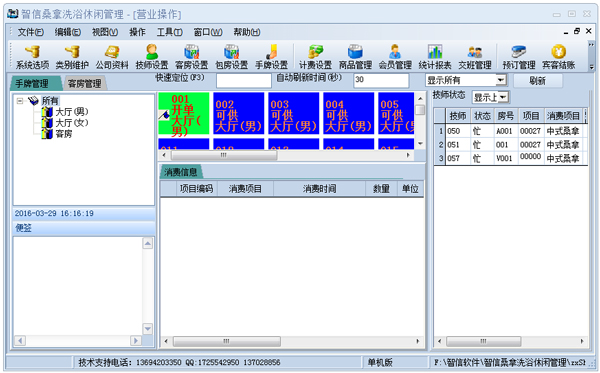
Task: Open 系统选项 system options toolbar icon
Action: click(x=32, y=57)
